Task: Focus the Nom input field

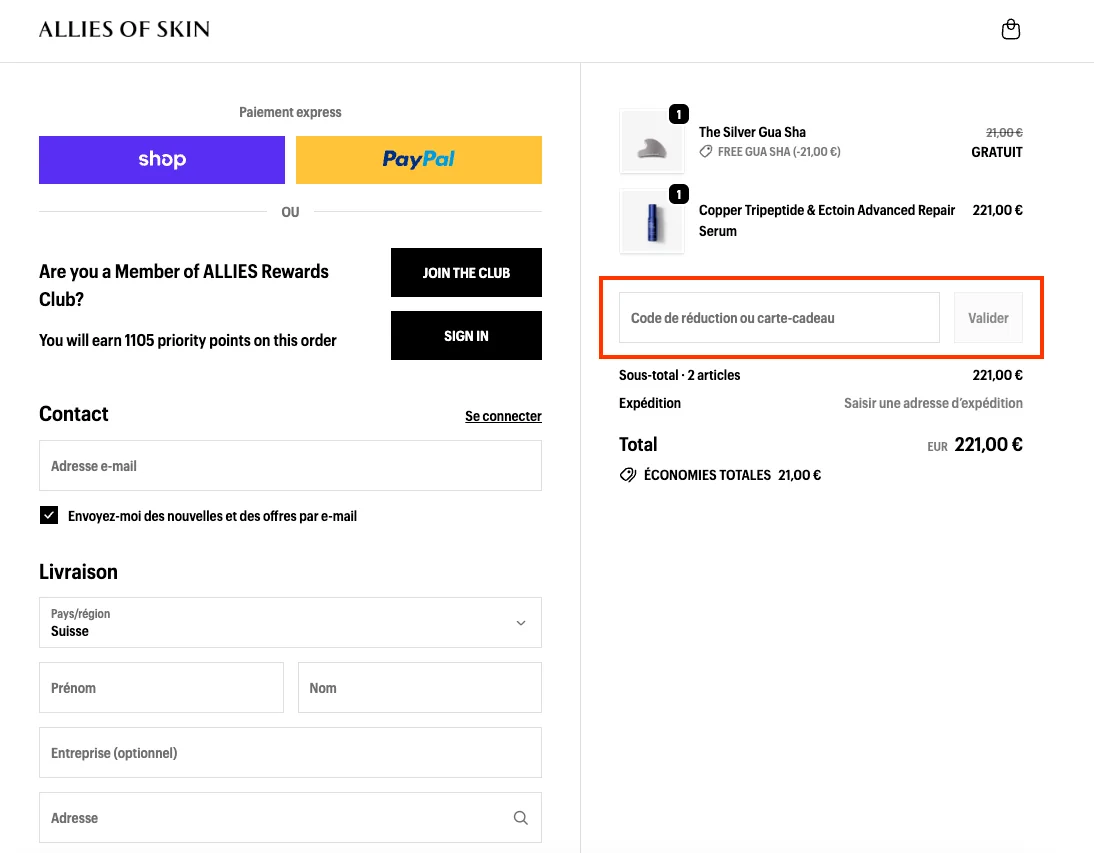Action: point(420,688)
